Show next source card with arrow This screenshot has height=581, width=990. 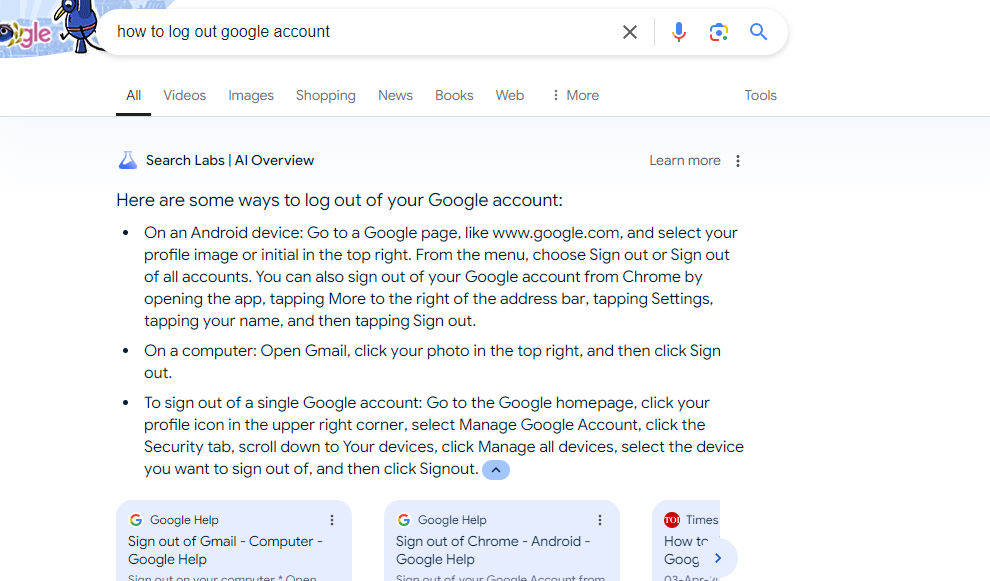coord(718,558)
